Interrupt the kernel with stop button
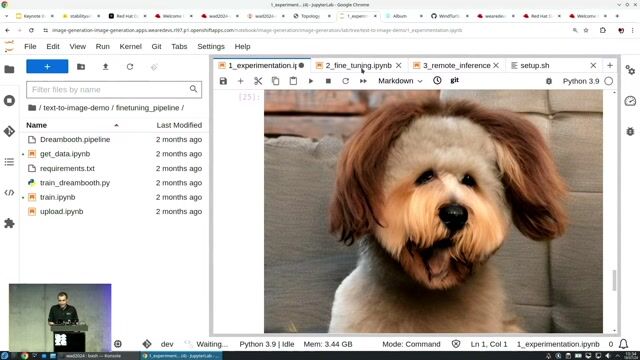The width and height of the screenshot is (640, 360). pos(328,81)
